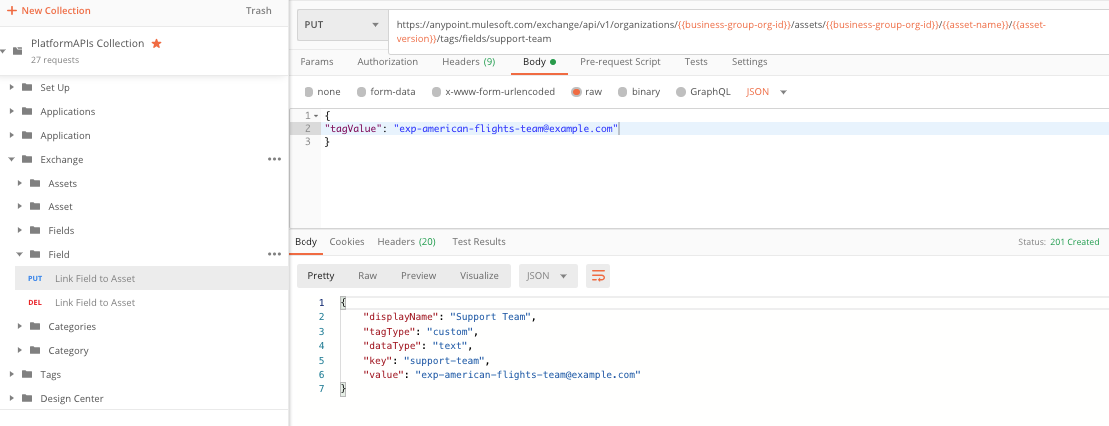The width and height of the screenshot is (1109, 426).
Task: Select the PUT Link Field to Asset request
Action: click(x=151, y=278)
